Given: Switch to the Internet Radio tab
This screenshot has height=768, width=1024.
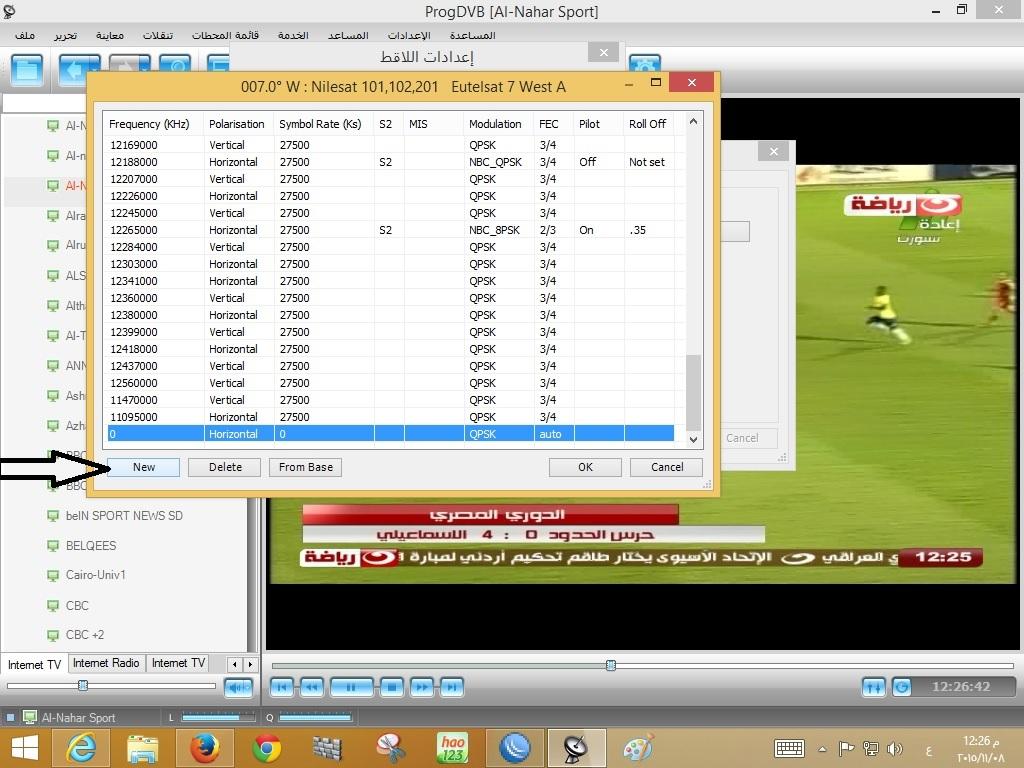Looking at the screenshot, I should click(106, 663).
